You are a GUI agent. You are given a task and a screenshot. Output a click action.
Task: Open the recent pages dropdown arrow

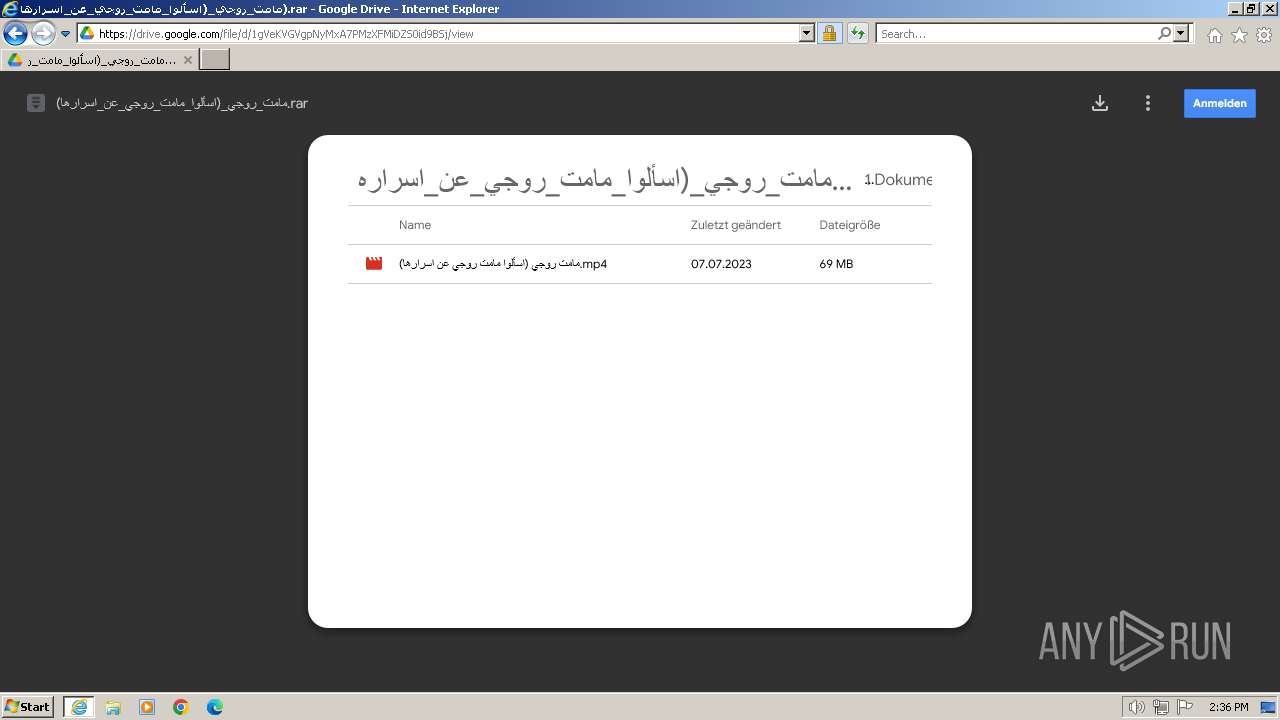point(66,33)
